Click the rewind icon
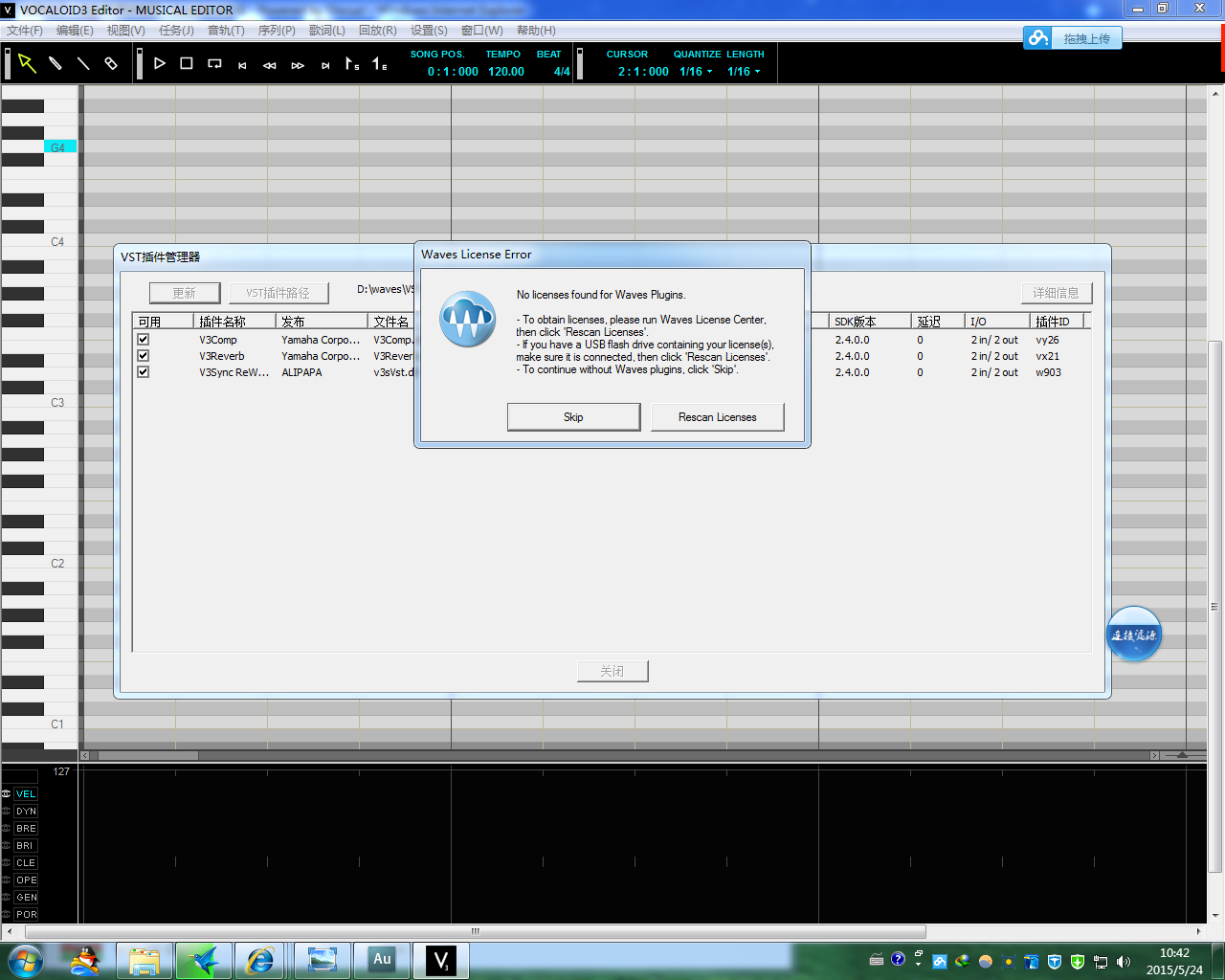 tap(270, 65)
